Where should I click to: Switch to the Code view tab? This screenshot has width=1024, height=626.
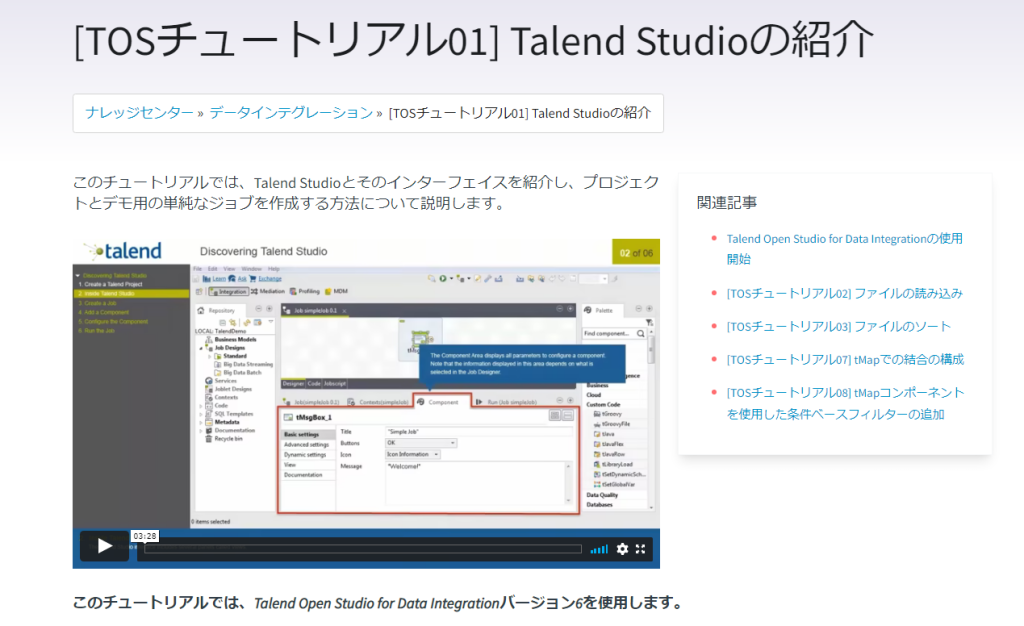[x=314, y=384]
